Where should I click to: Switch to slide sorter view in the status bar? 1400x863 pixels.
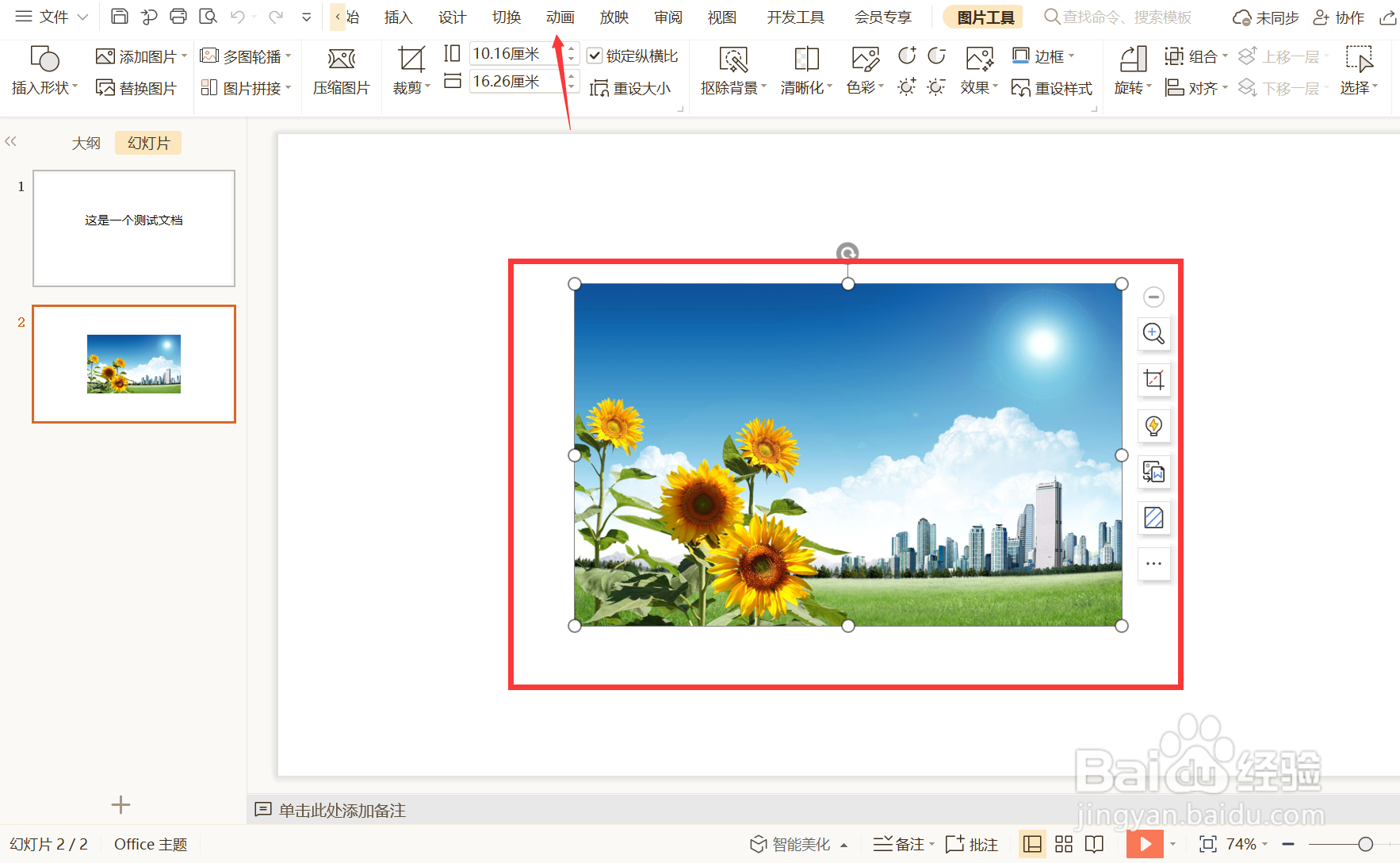click(x=1064, y=844)
